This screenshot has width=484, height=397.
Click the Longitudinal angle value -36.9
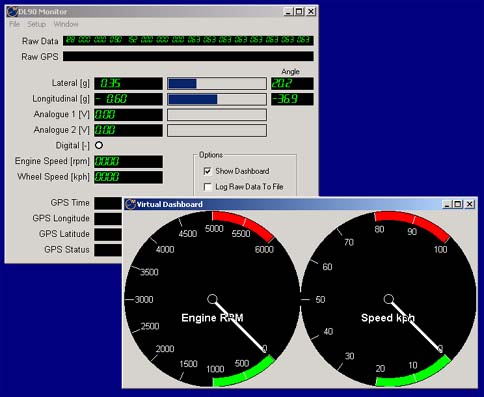[292, 99]
